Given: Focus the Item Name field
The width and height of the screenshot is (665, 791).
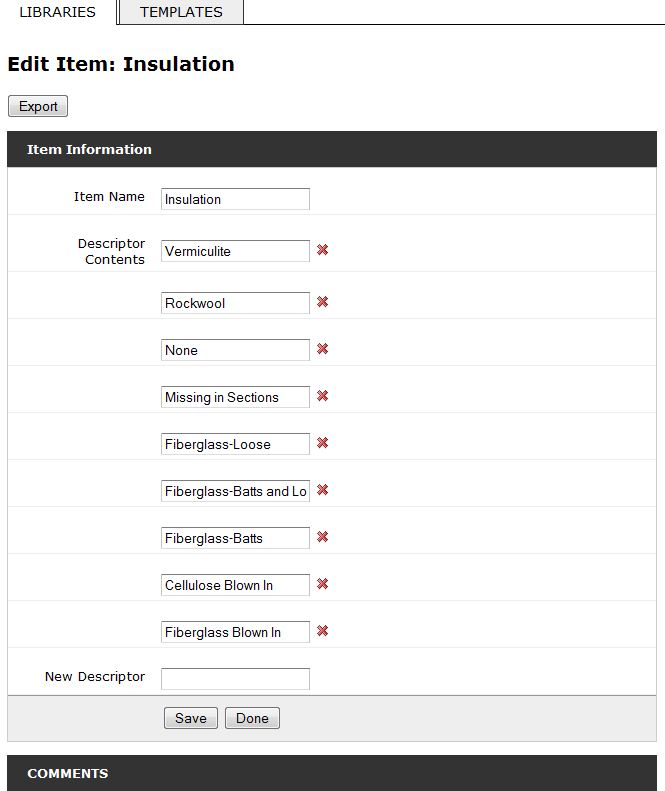Looking at the screenshot, I should pyautogui.click(x=235, y=199).
